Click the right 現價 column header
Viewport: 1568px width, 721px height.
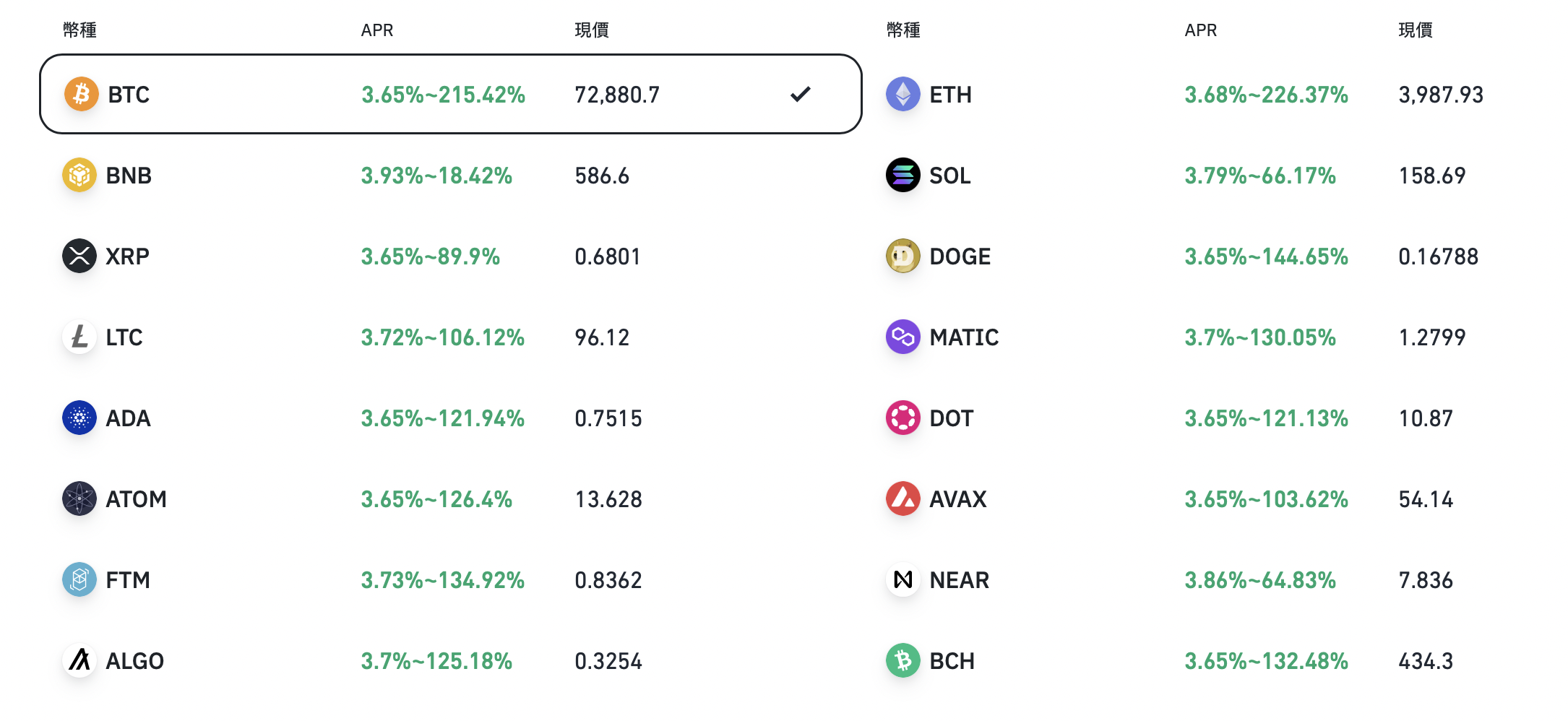coord(1416,30)
